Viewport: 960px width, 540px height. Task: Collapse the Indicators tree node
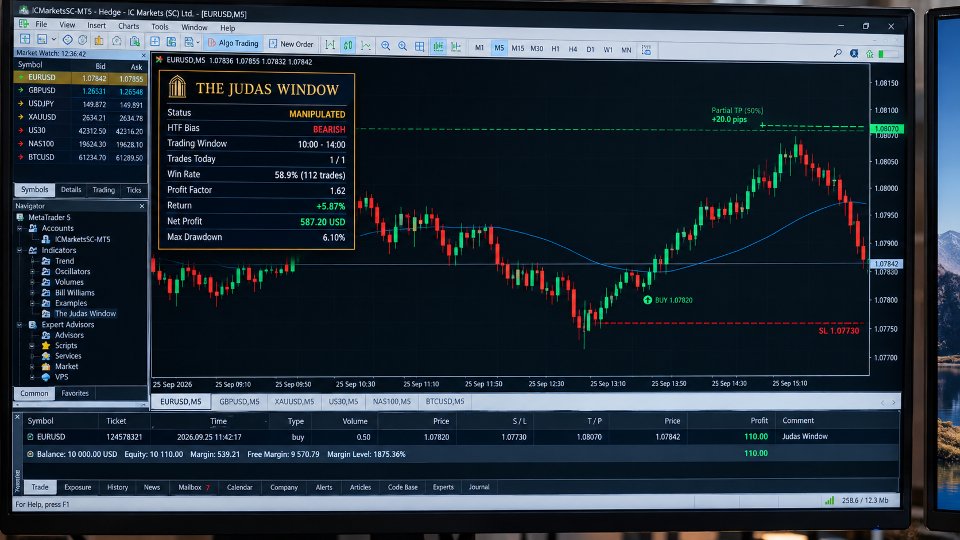pos(20,250)
